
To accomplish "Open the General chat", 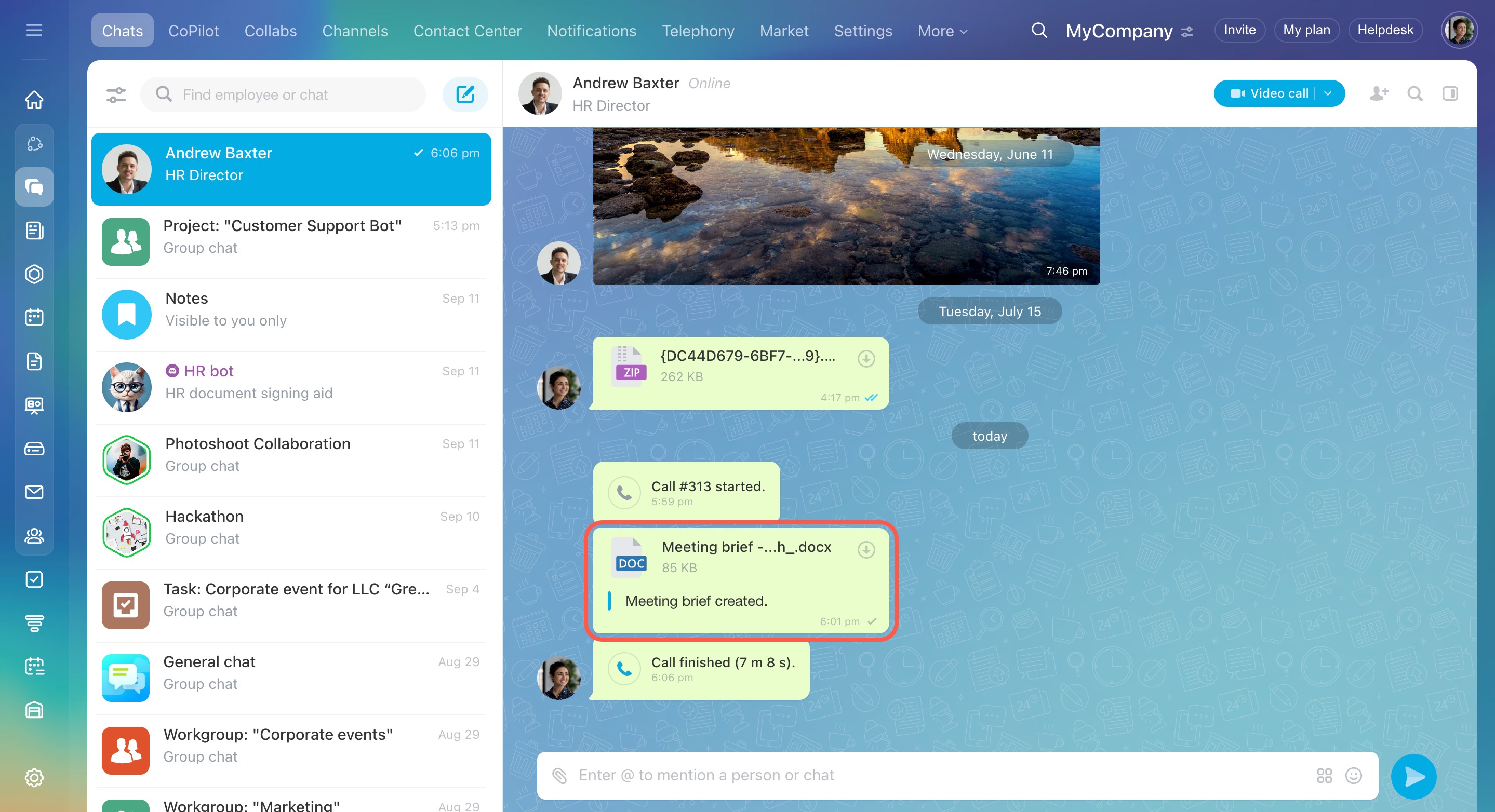I will click(x=291, y=678).
